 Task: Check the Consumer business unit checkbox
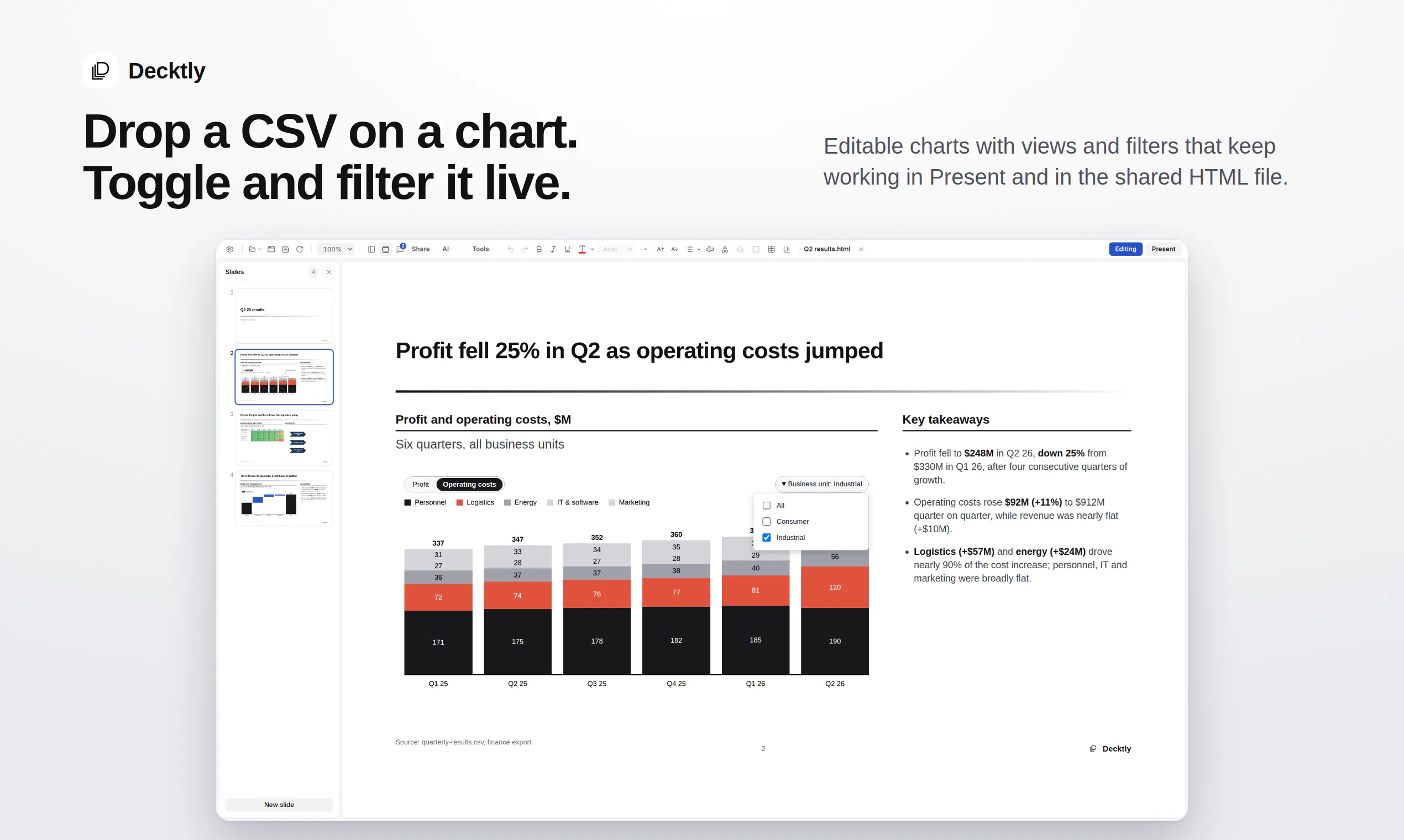(767, 521)
